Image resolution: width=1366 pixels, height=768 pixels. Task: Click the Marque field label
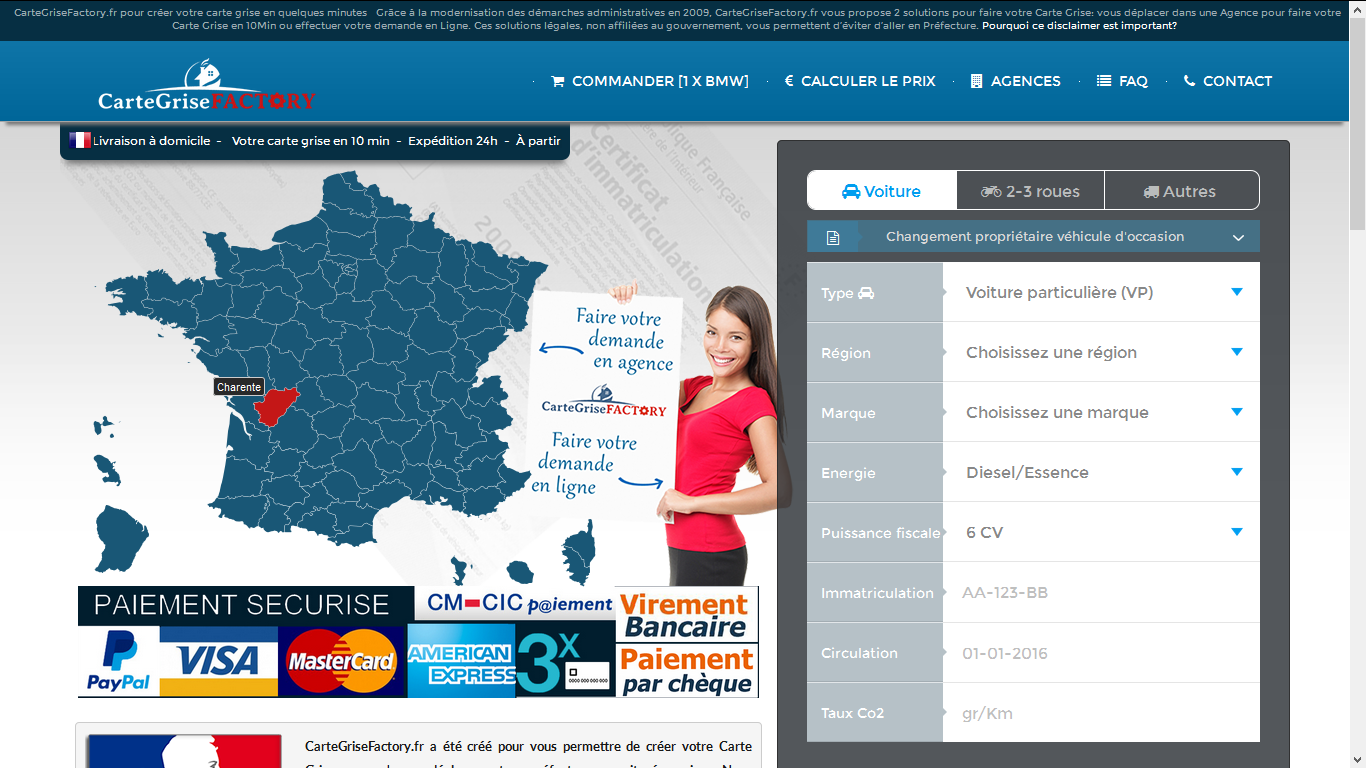848,413
